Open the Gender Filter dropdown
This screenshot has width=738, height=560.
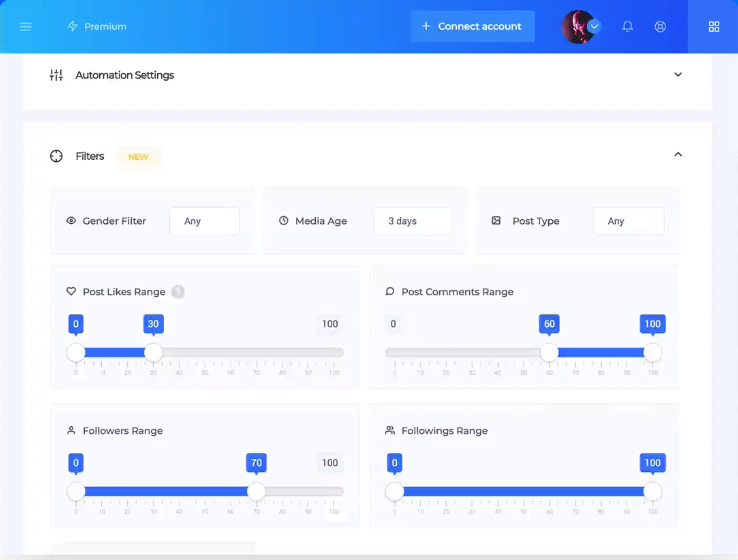click(x=204, y=221)
